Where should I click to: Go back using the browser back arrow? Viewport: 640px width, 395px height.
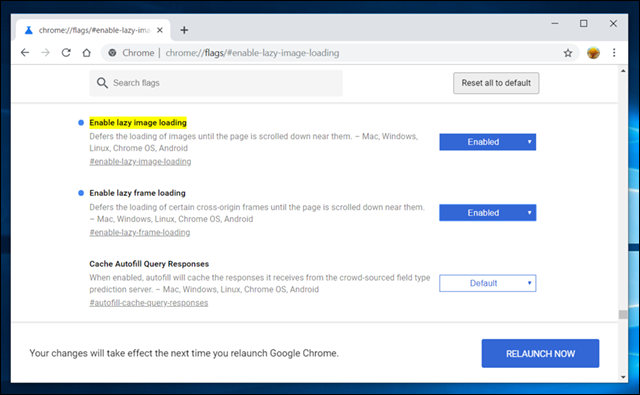coord(25,53)
